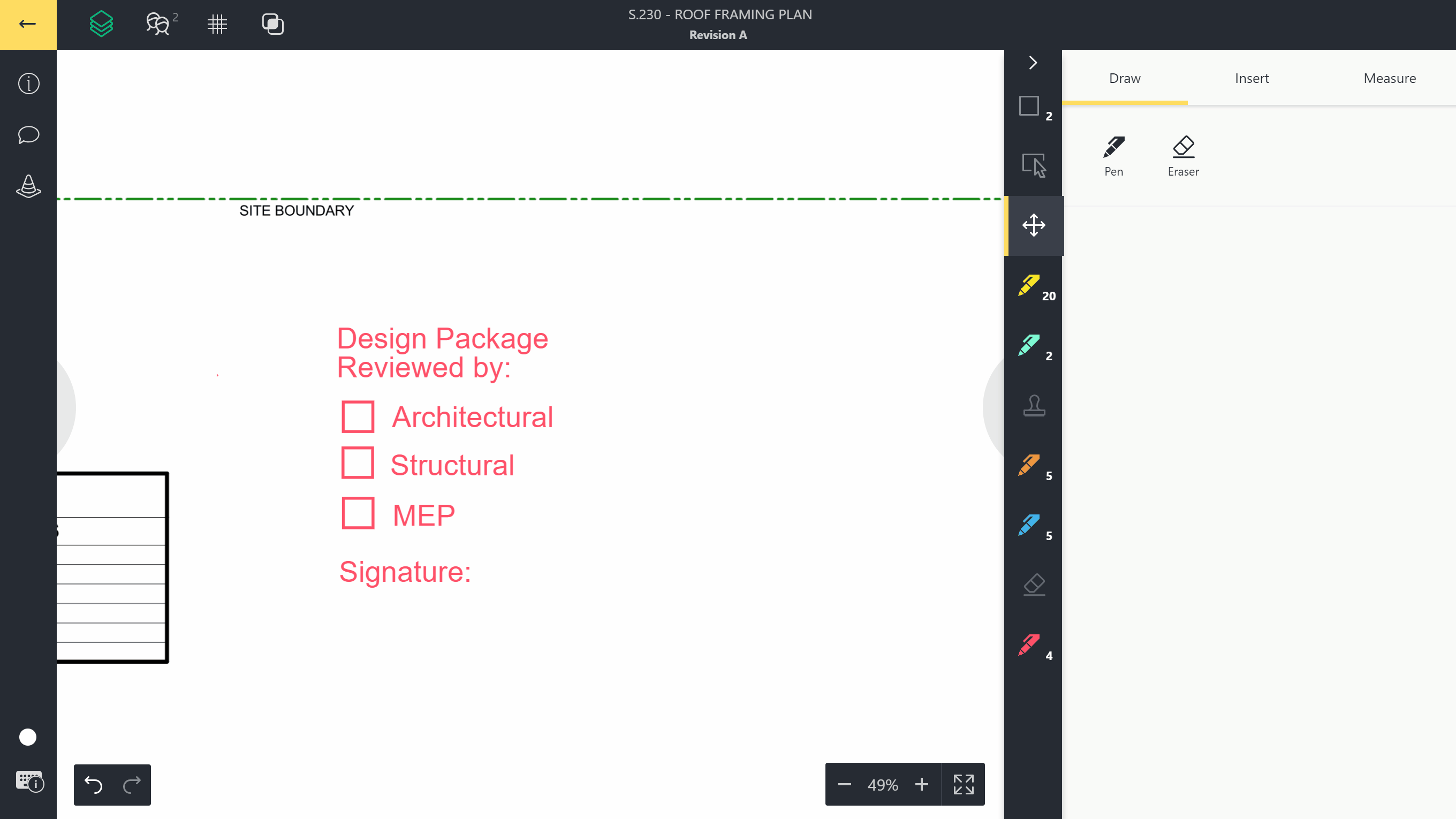Select the yellow highlighter pen
Screen dimensions: 1456x819
tap(1029, 285)
